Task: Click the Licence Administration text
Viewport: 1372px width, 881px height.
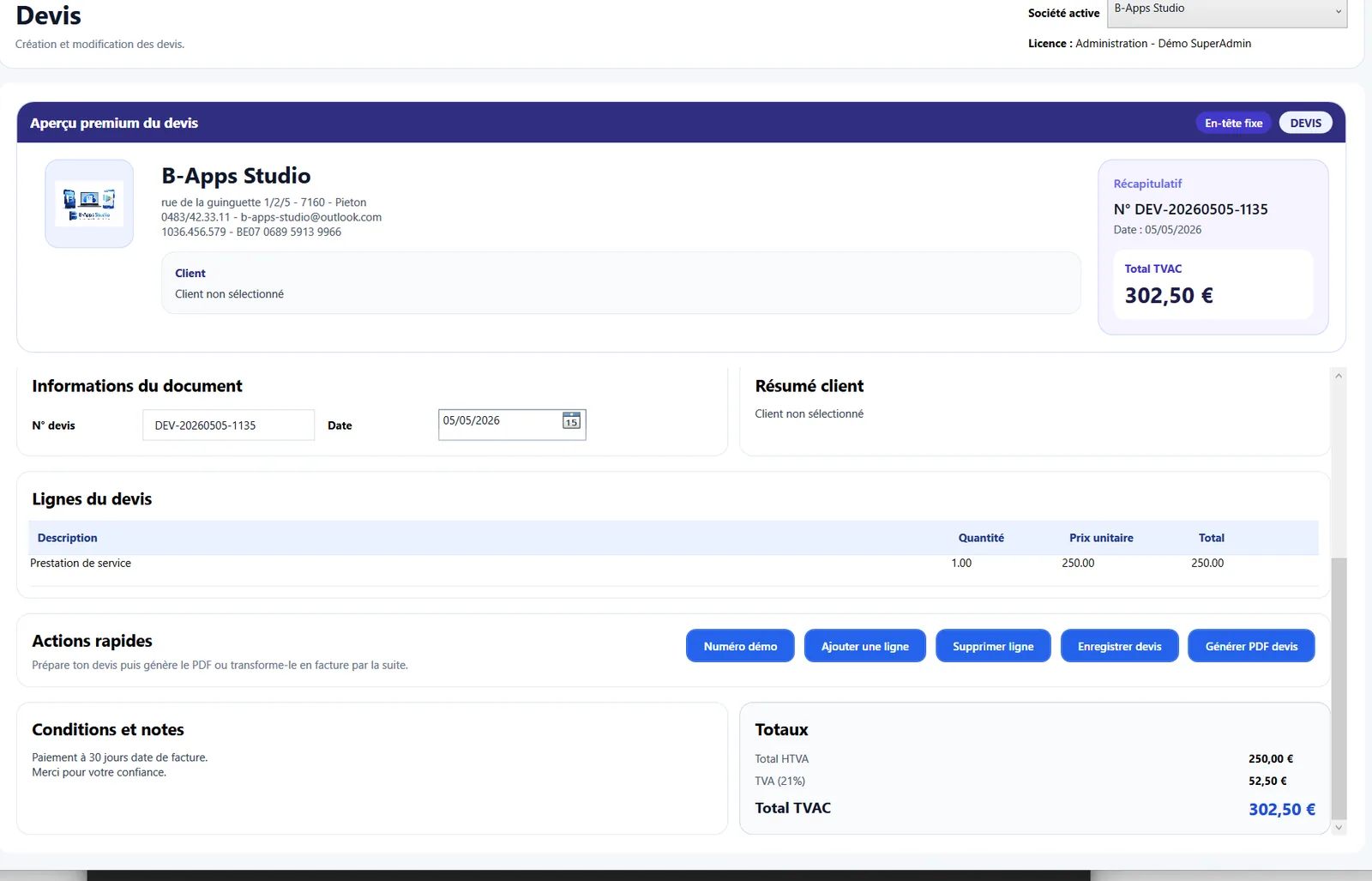Action: tap(1140, 44)
